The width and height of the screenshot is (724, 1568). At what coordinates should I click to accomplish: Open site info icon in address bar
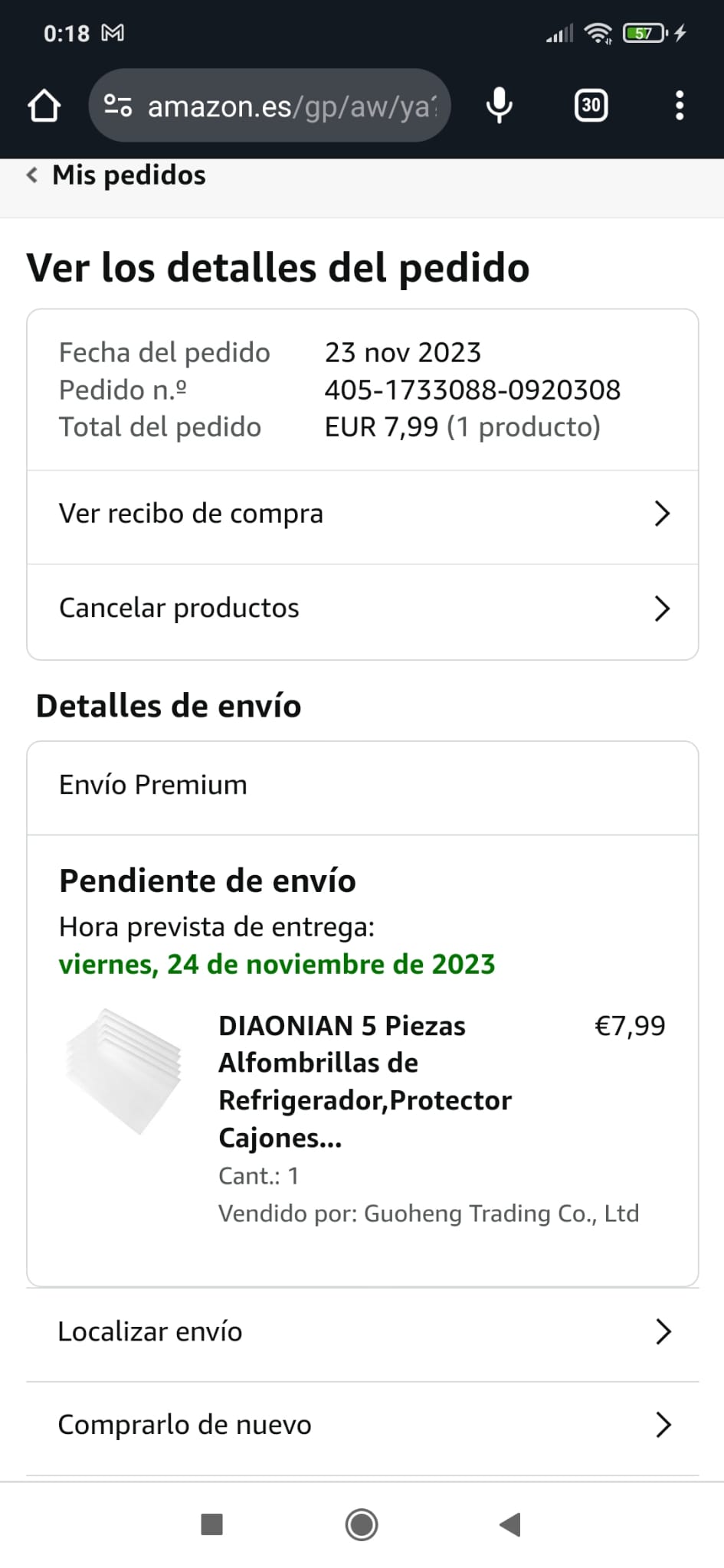[x=118, y=106]
